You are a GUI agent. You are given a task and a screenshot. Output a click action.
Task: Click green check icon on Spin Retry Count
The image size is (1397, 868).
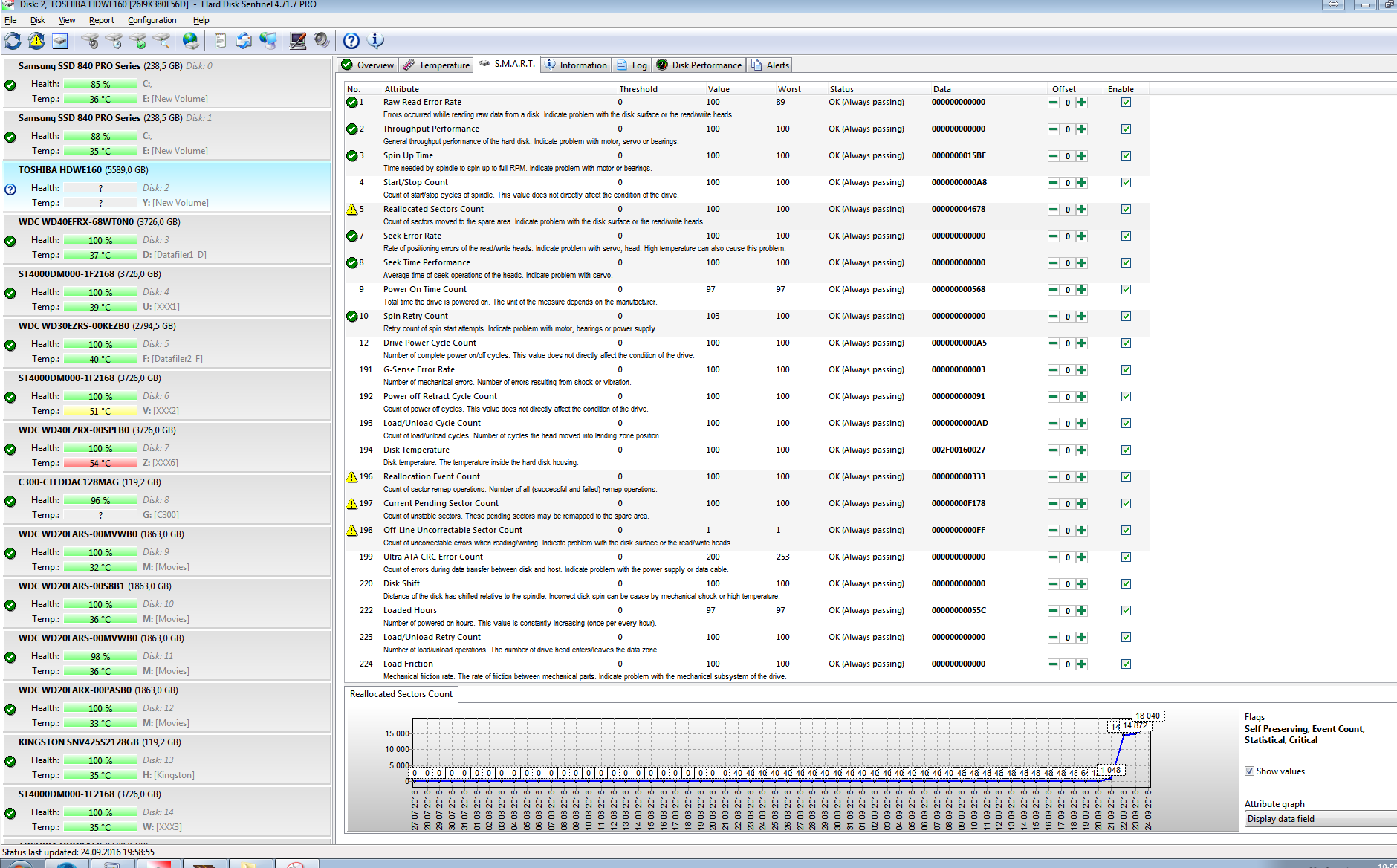pos(352,317)
